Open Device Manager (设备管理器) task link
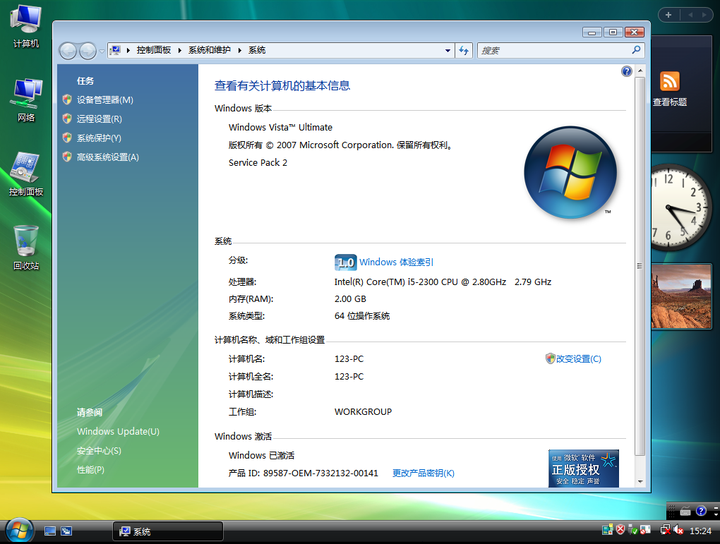 coord(105,100)
